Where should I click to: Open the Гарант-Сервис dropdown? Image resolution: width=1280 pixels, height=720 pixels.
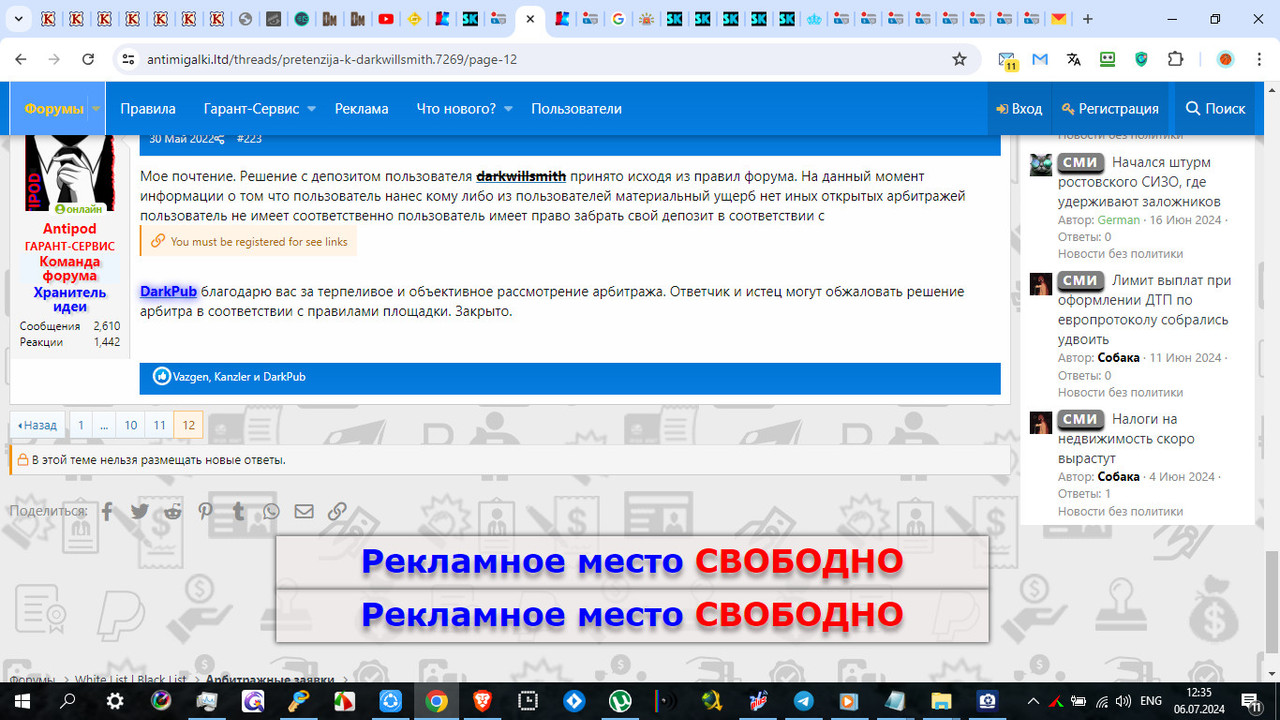[x=250, y=108]
